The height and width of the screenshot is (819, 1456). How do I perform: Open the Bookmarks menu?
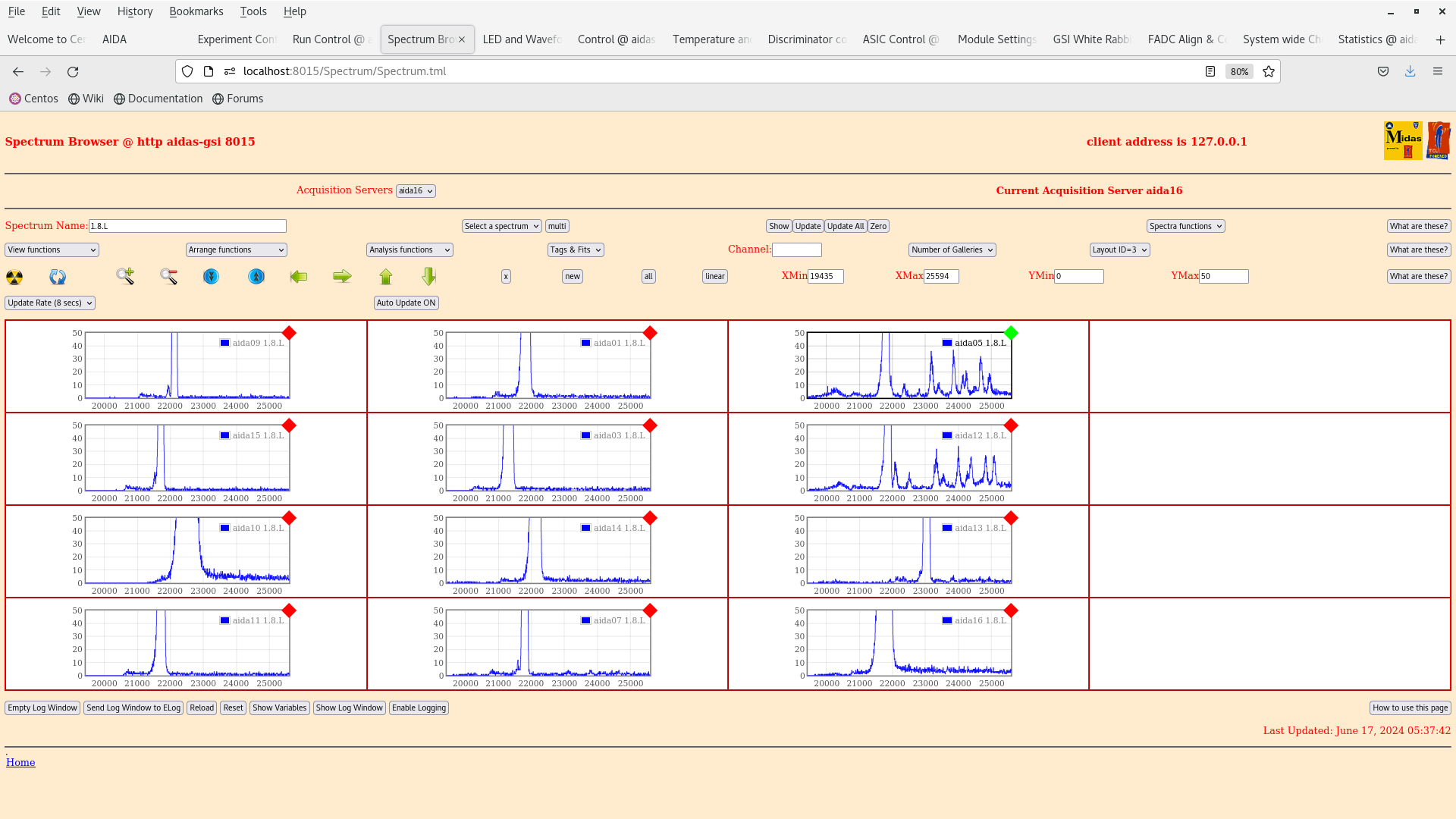click(x=196, y=11)
